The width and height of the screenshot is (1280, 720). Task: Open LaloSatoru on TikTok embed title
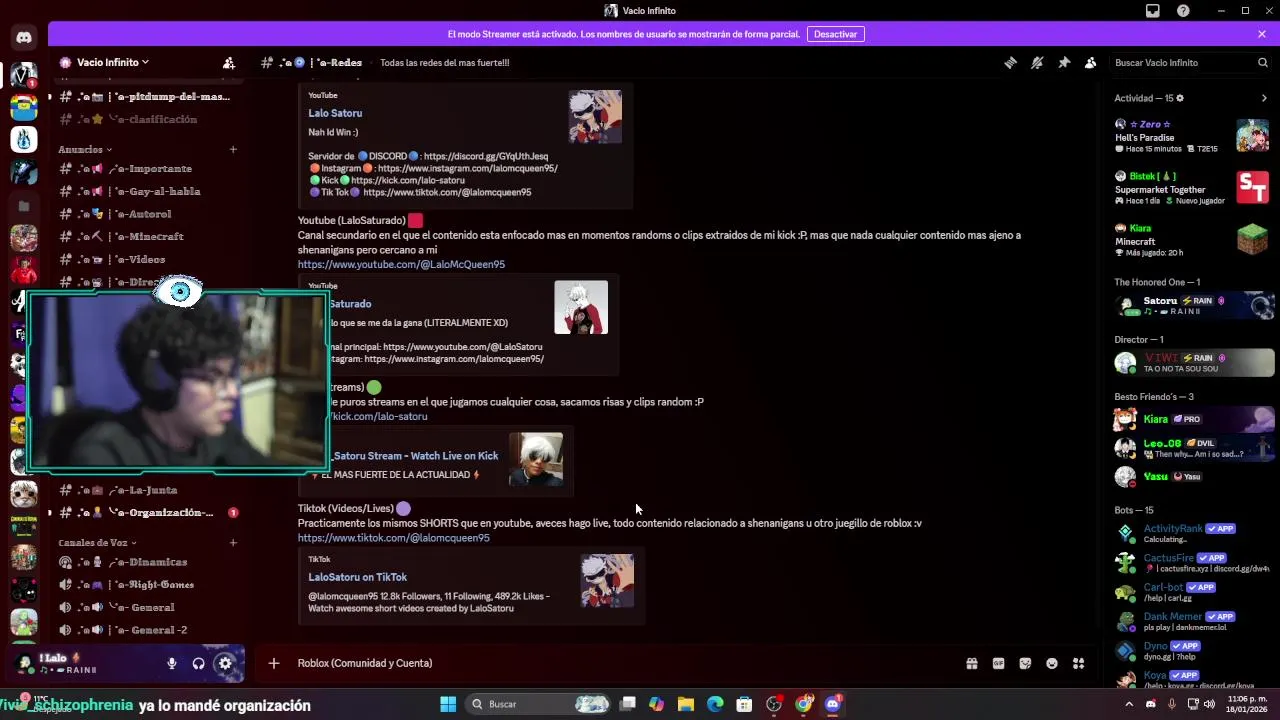[357, 577]
